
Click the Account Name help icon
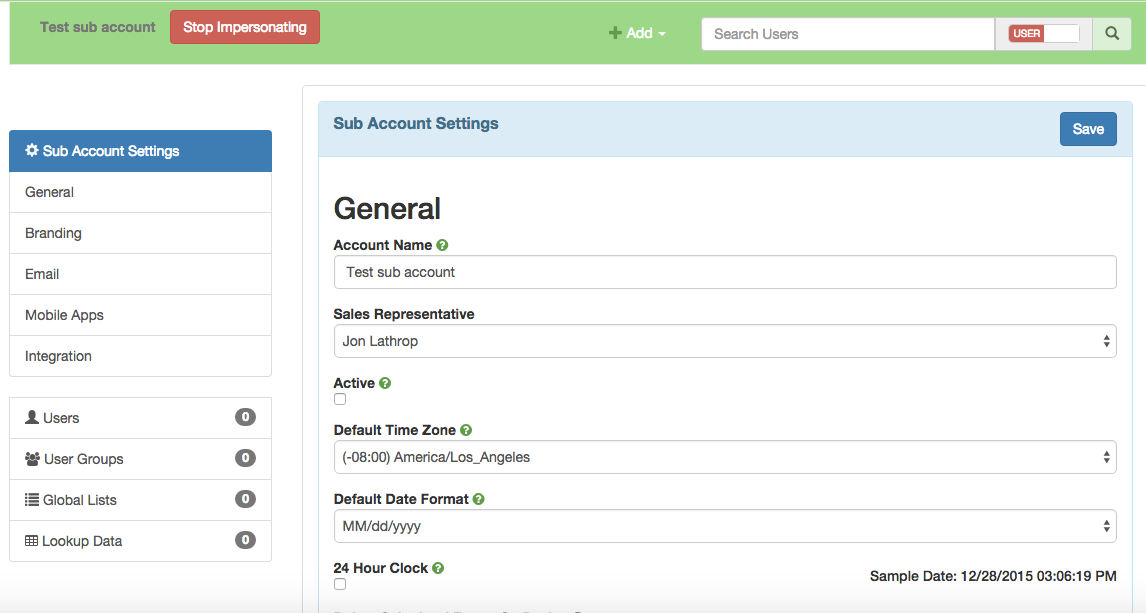[x=442, y=245]
